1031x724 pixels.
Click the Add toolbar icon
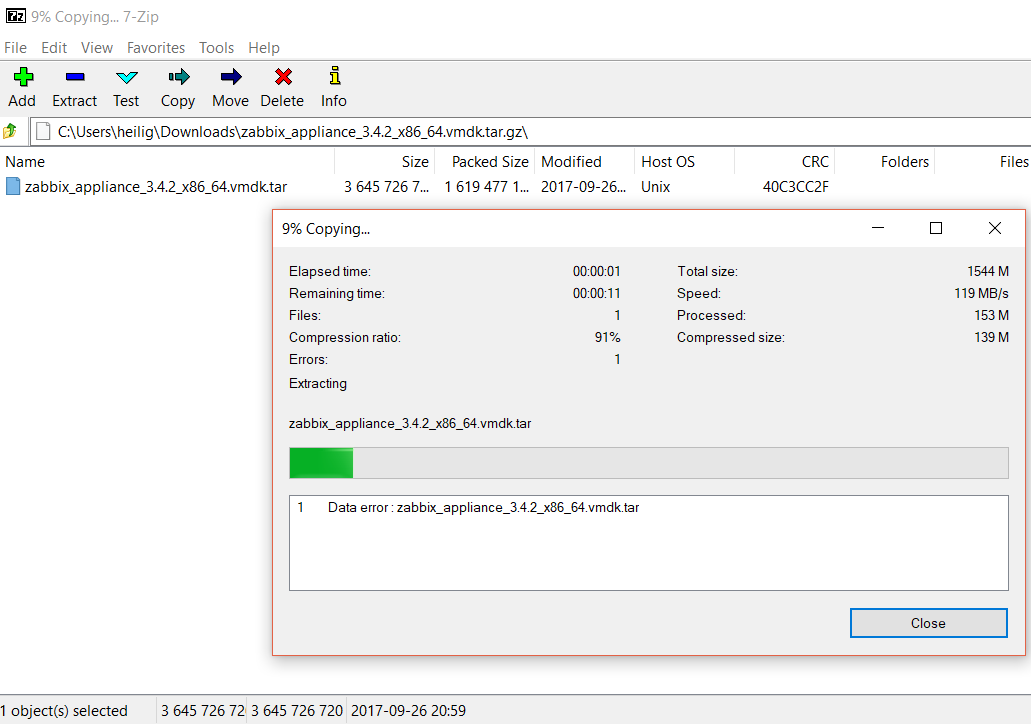pos(23,77)
